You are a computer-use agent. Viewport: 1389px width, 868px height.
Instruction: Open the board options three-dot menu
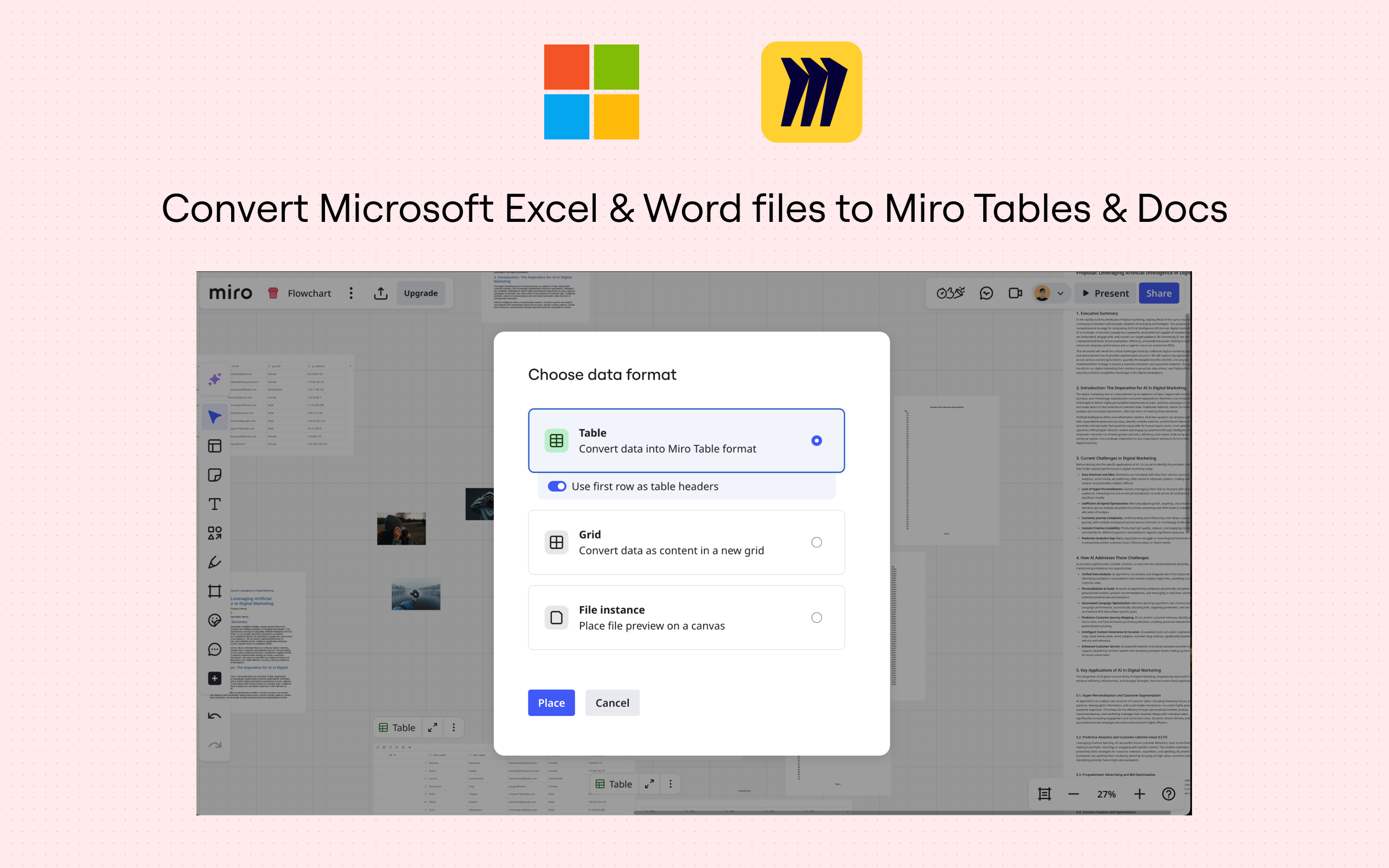351,293
